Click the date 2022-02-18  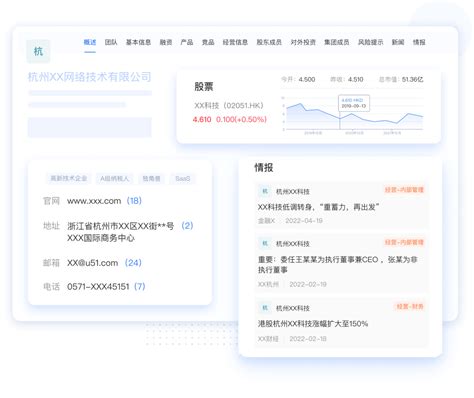pyautogui.click(x=308, y=339)
